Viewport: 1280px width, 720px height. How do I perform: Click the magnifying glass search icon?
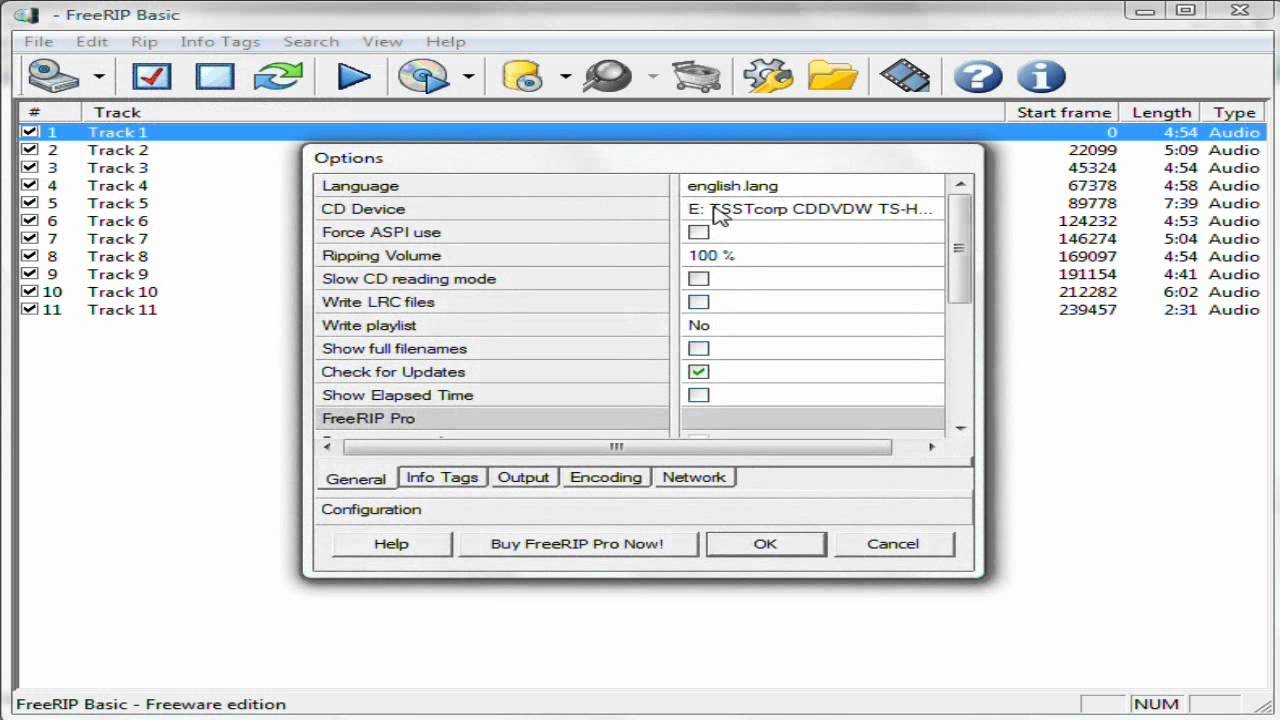click(607, 77)
